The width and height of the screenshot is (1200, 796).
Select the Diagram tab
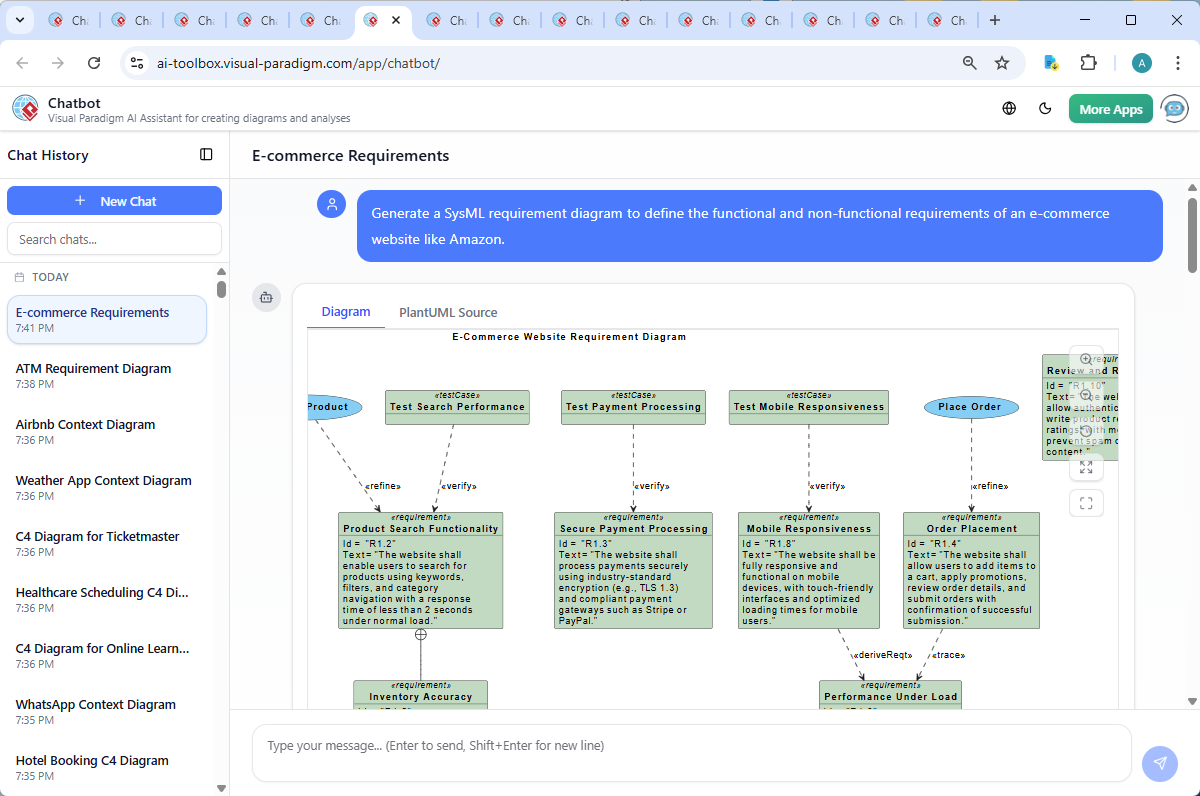coord(345,312)
